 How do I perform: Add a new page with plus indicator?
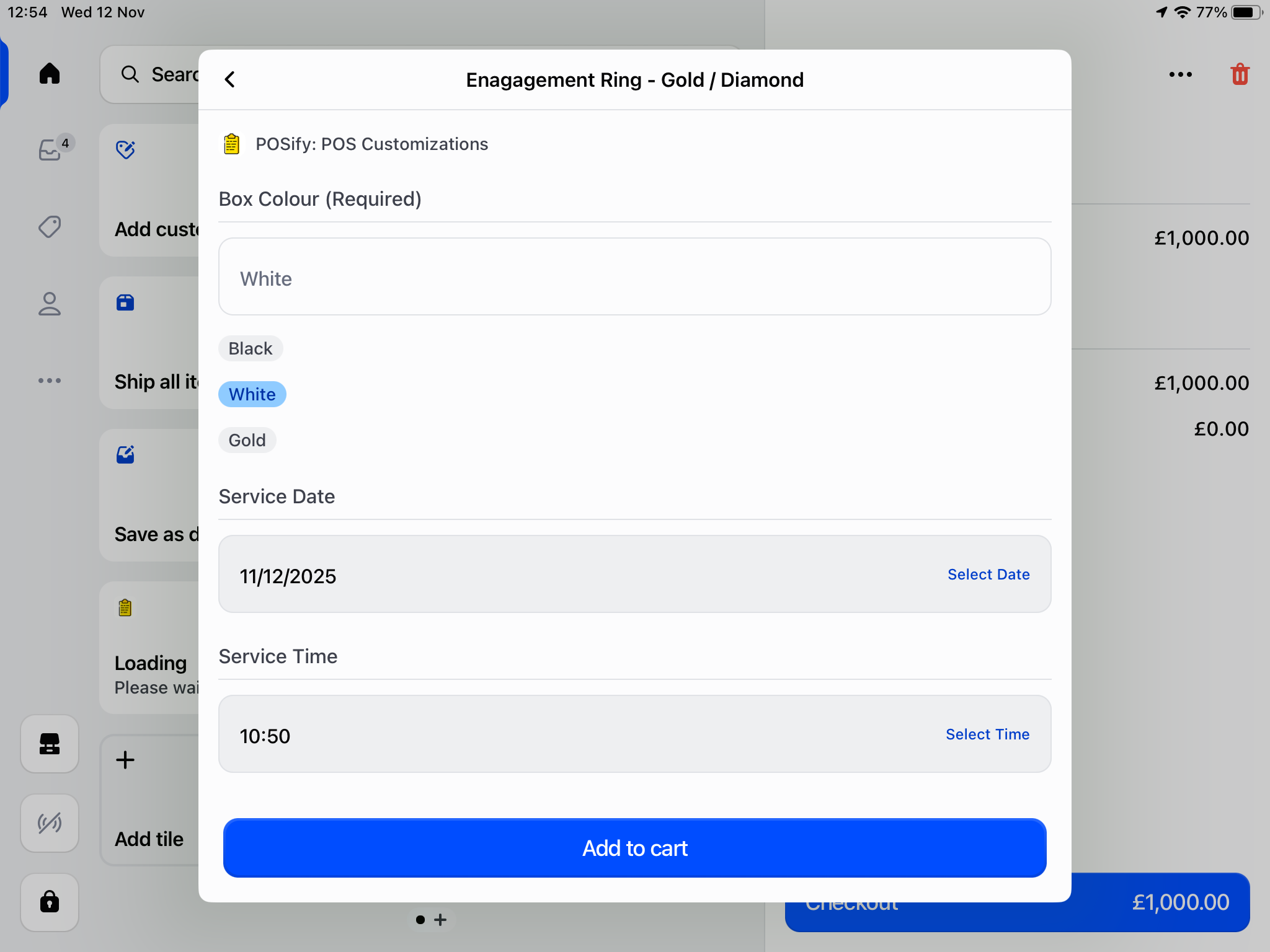click(x=440, y=920)
